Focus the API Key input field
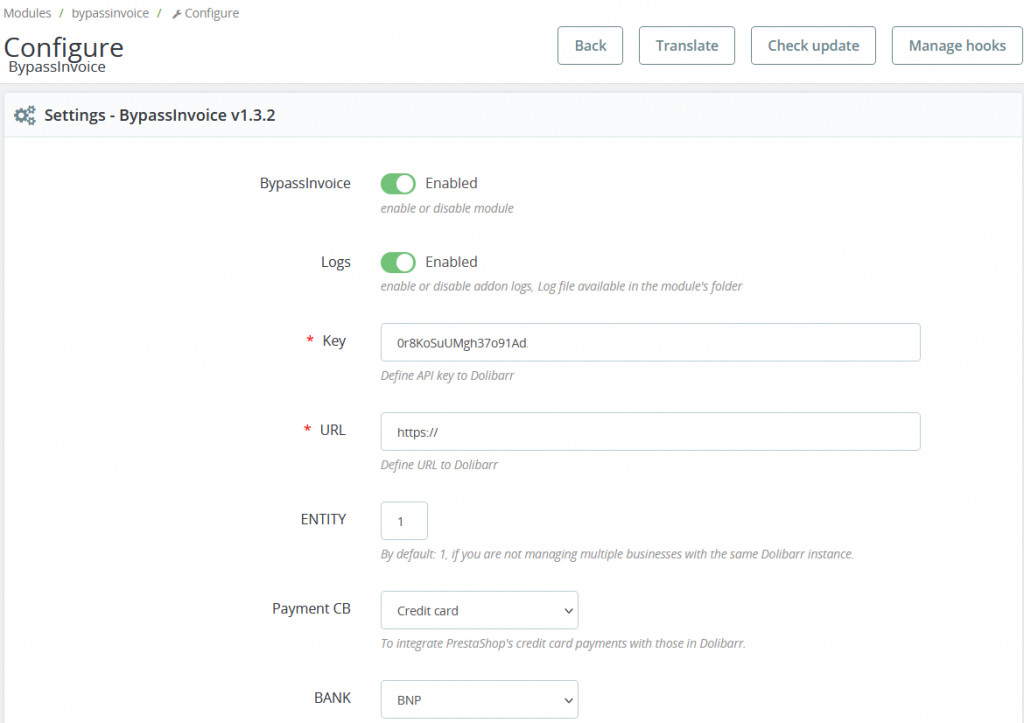Viewport: 1024px width, 723px height. 650,342
